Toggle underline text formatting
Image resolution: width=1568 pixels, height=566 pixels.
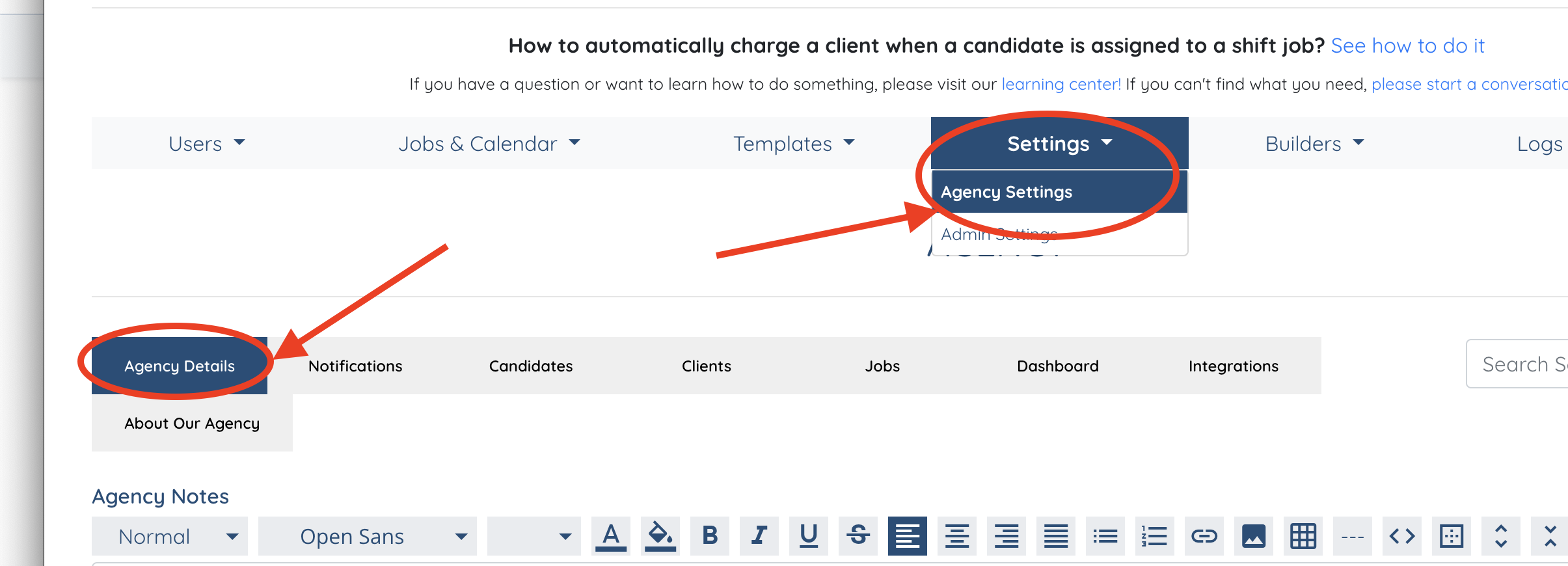pyautogui.click(x=809, y=536)
